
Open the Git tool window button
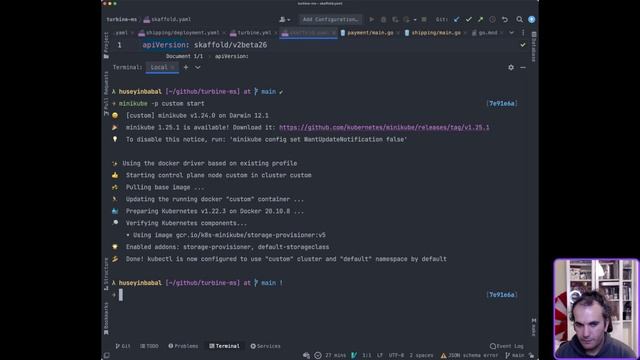tap(122, 346)
